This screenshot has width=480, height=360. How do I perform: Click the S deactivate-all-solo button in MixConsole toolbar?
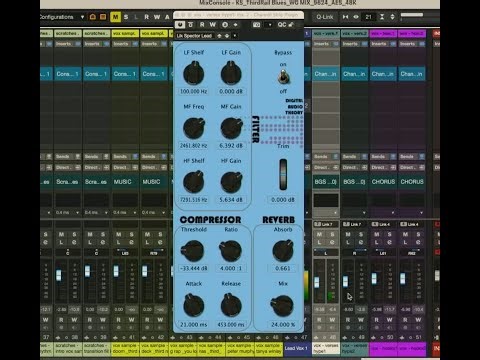click(126, 17)
